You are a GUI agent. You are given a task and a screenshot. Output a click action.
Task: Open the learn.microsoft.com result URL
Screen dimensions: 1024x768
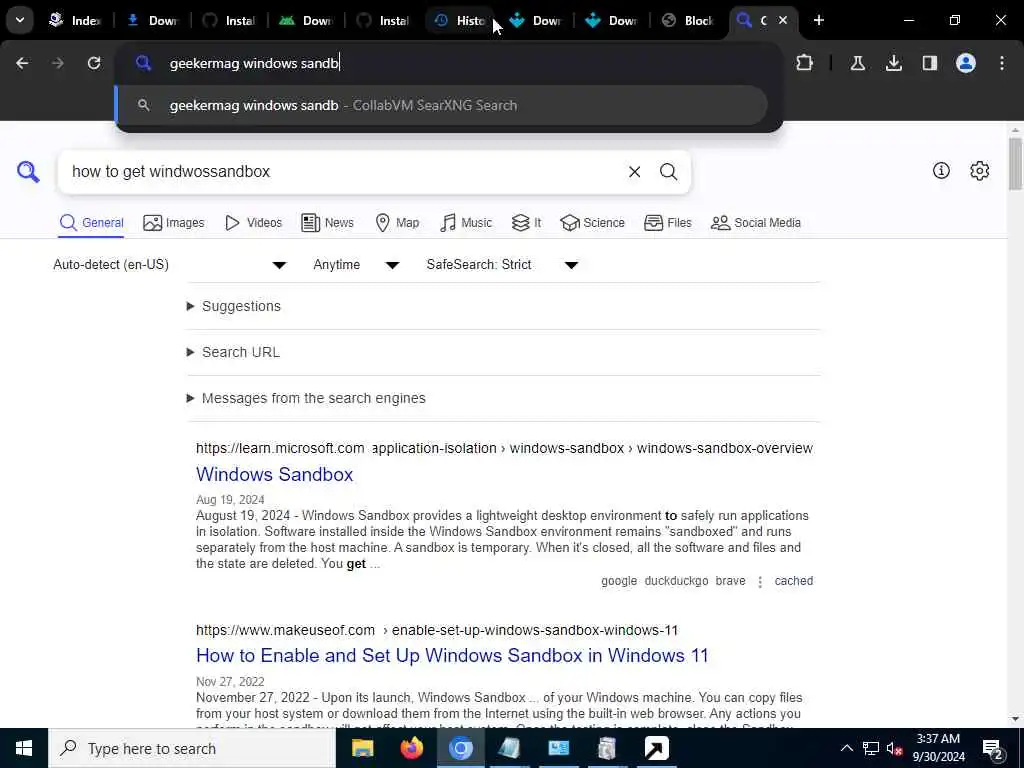click(x=504, y=448)
